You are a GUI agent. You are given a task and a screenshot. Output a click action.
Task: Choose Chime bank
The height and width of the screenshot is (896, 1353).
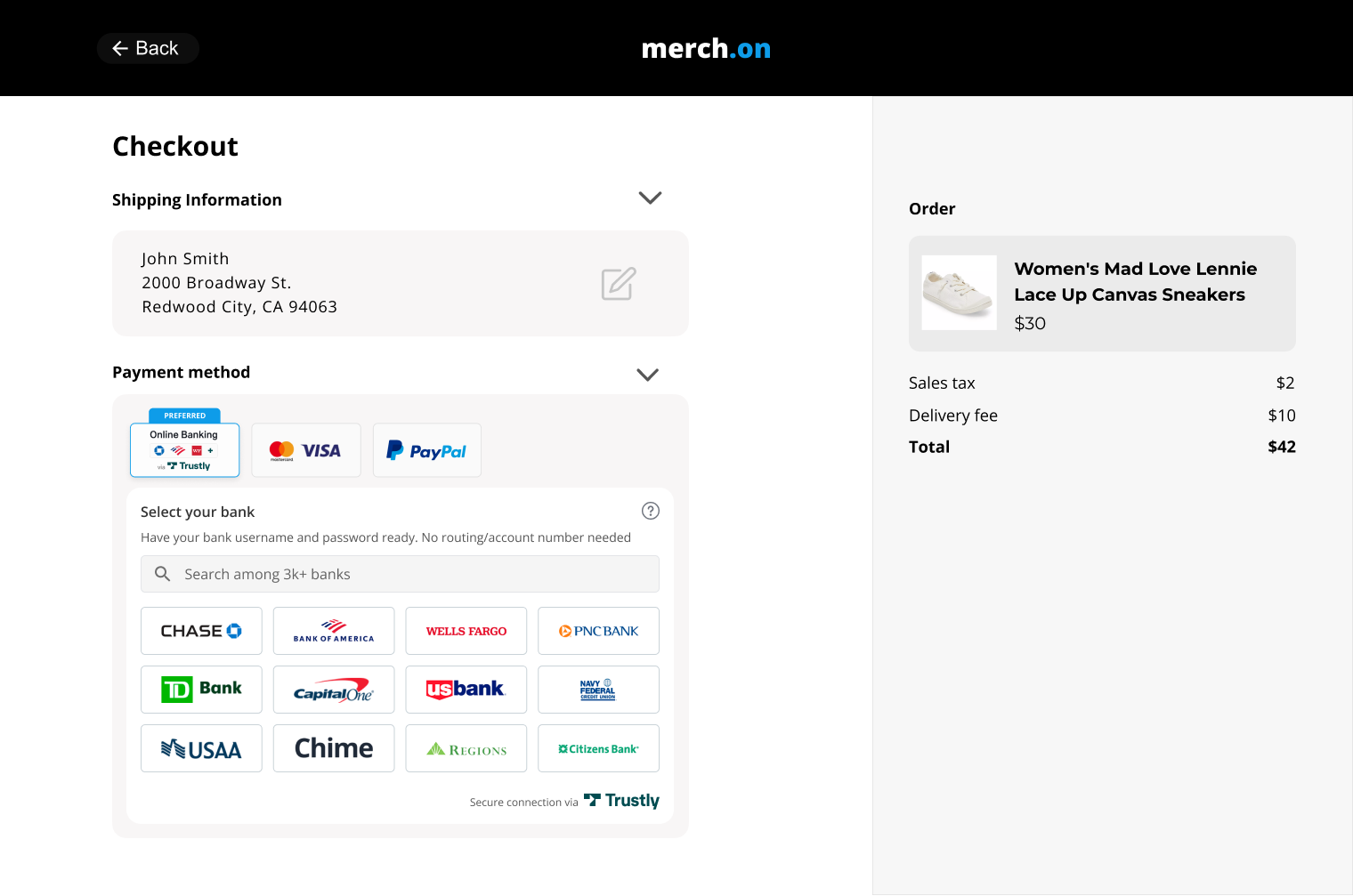(334, 748)
